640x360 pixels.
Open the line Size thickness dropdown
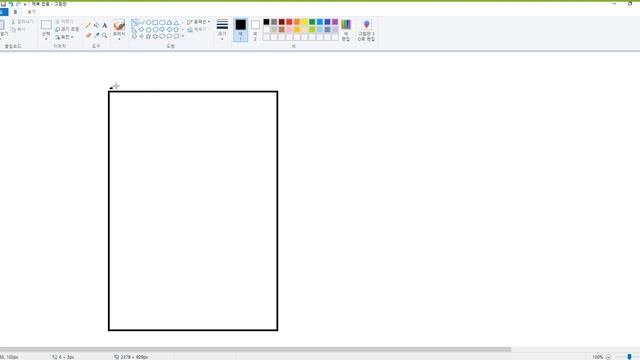222,29
